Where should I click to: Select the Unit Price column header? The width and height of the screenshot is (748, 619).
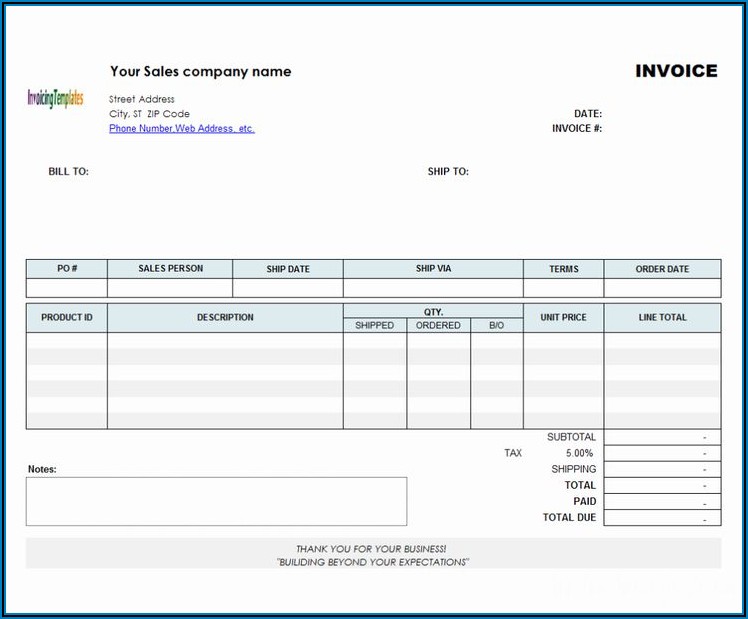point(563,318)
